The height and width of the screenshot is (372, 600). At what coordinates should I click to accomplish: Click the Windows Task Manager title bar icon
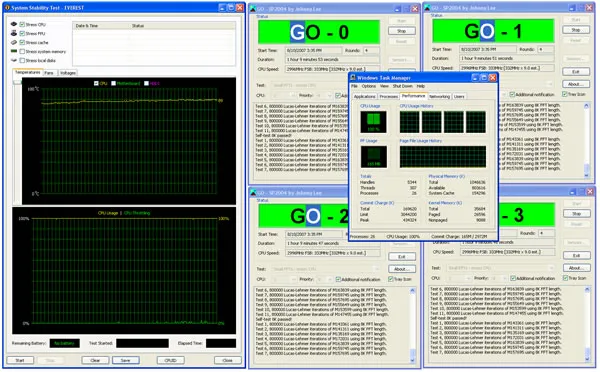click(353, 78)
